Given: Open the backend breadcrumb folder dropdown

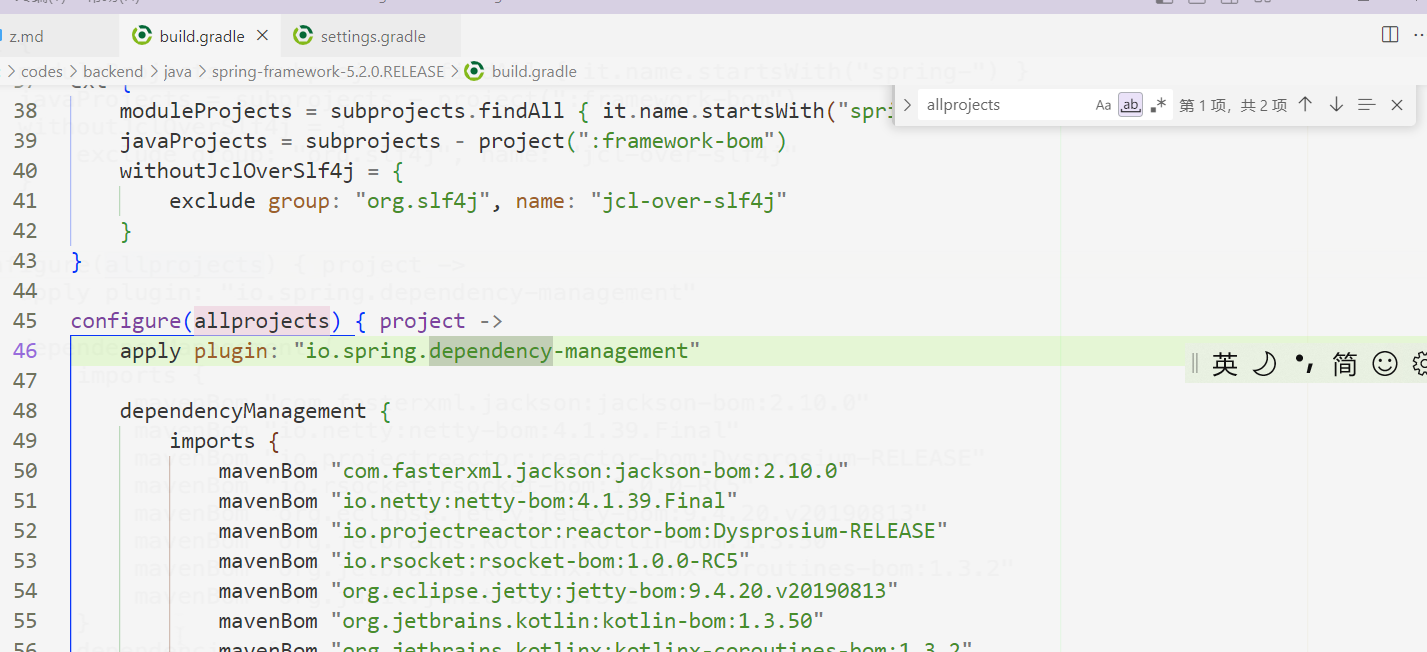Looking at the screenshot, I should 112,71.
